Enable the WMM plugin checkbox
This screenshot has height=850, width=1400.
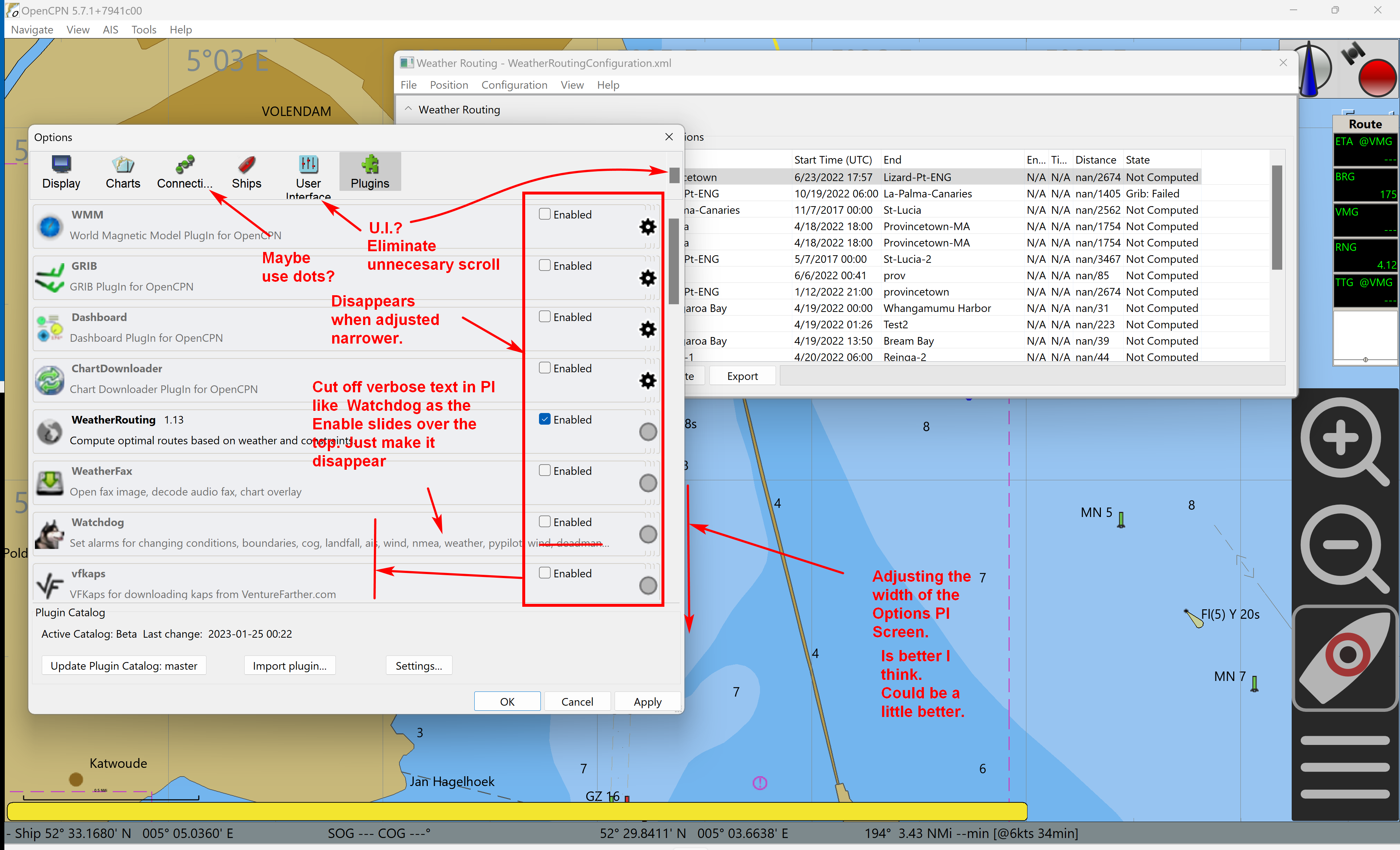[544, 214]
